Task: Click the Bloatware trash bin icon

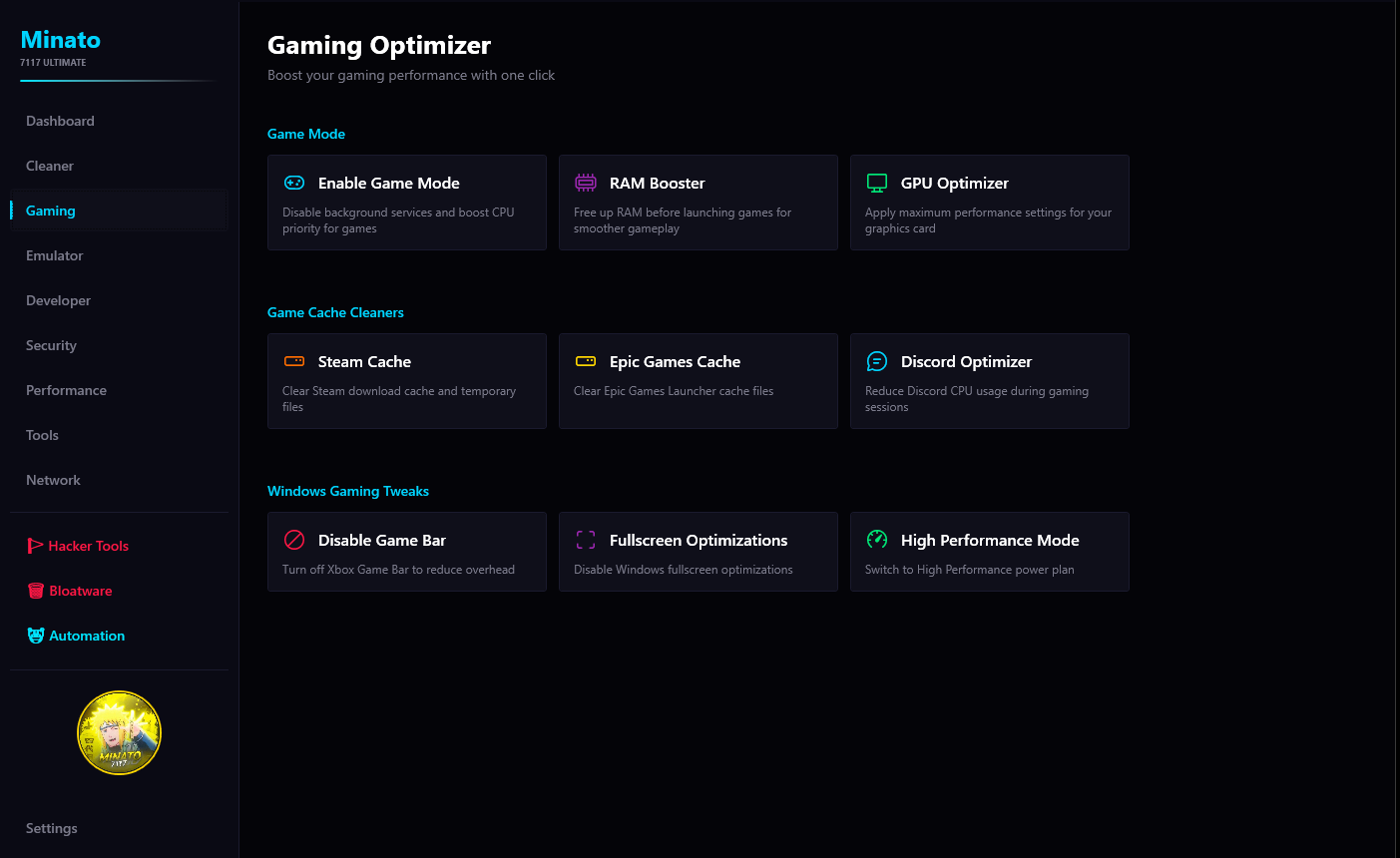Action: 36,591
